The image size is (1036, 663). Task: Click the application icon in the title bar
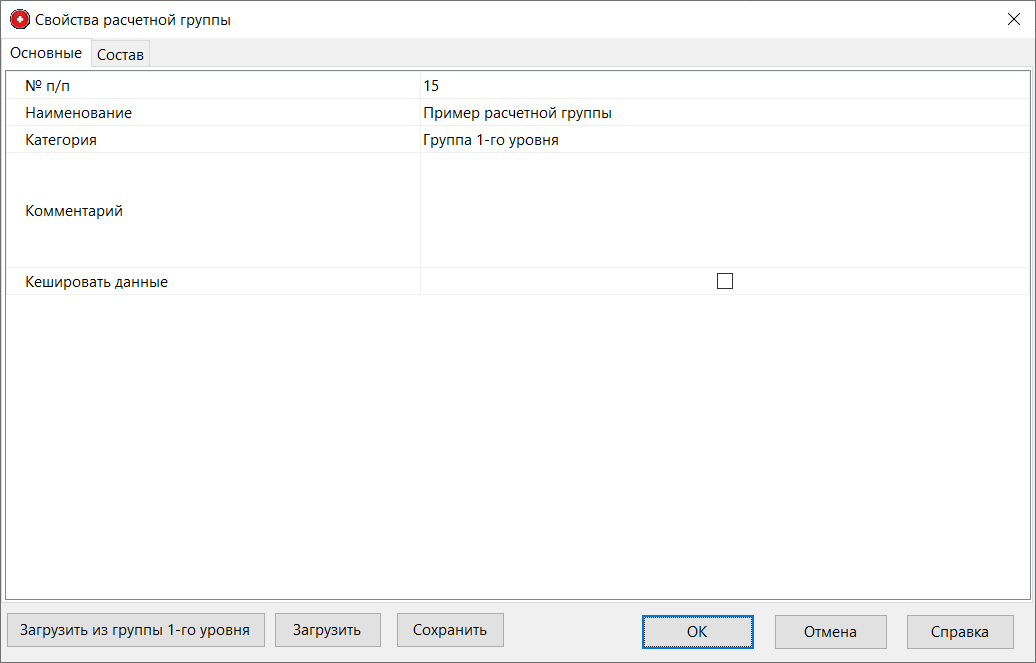(x=18, y=18)
